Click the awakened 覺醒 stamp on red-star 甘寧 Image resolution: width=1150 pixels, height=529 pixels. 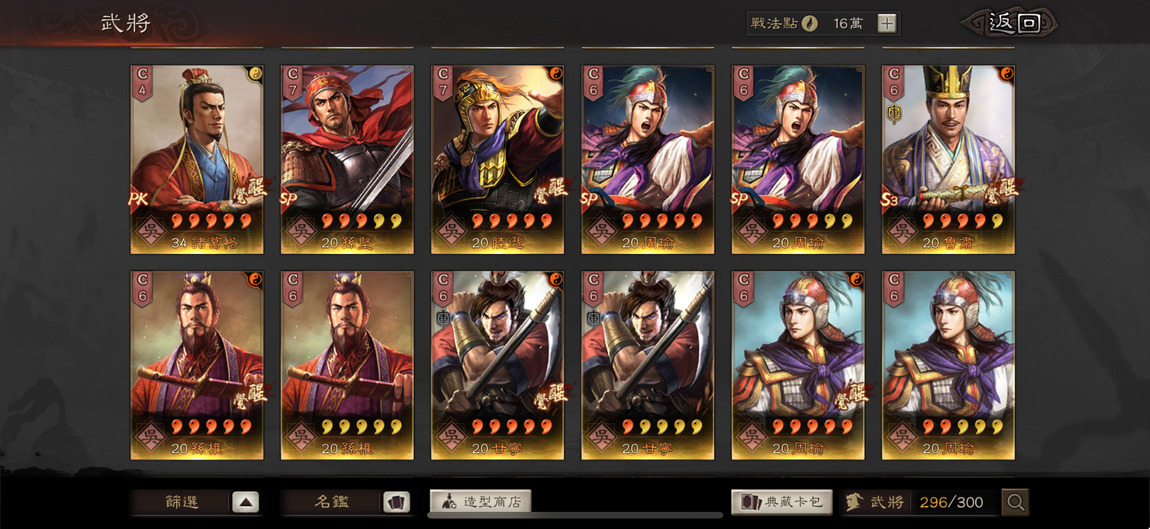[x=548, y=393]
